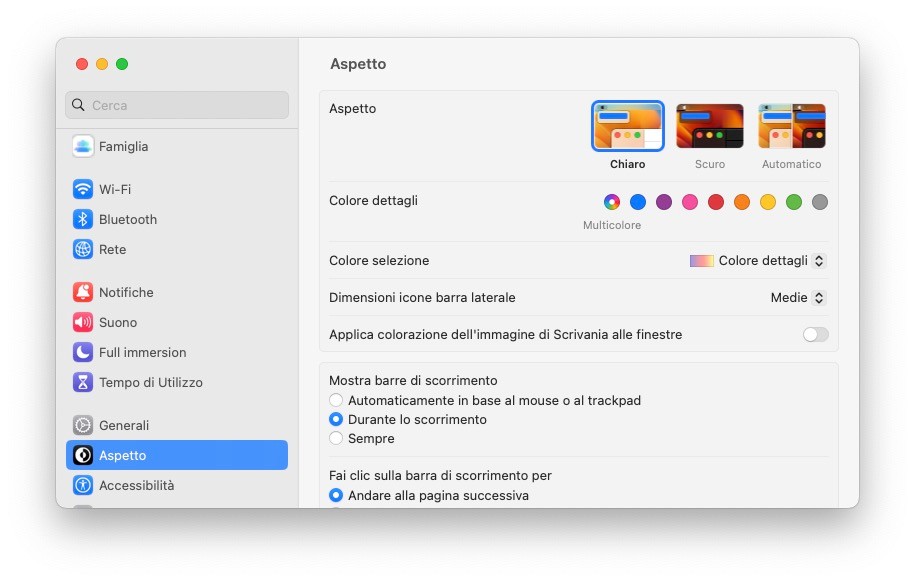The height and width of the screenshot is (582, 915).
Task: Click the Cerca search field
Action: click(177, 105)
